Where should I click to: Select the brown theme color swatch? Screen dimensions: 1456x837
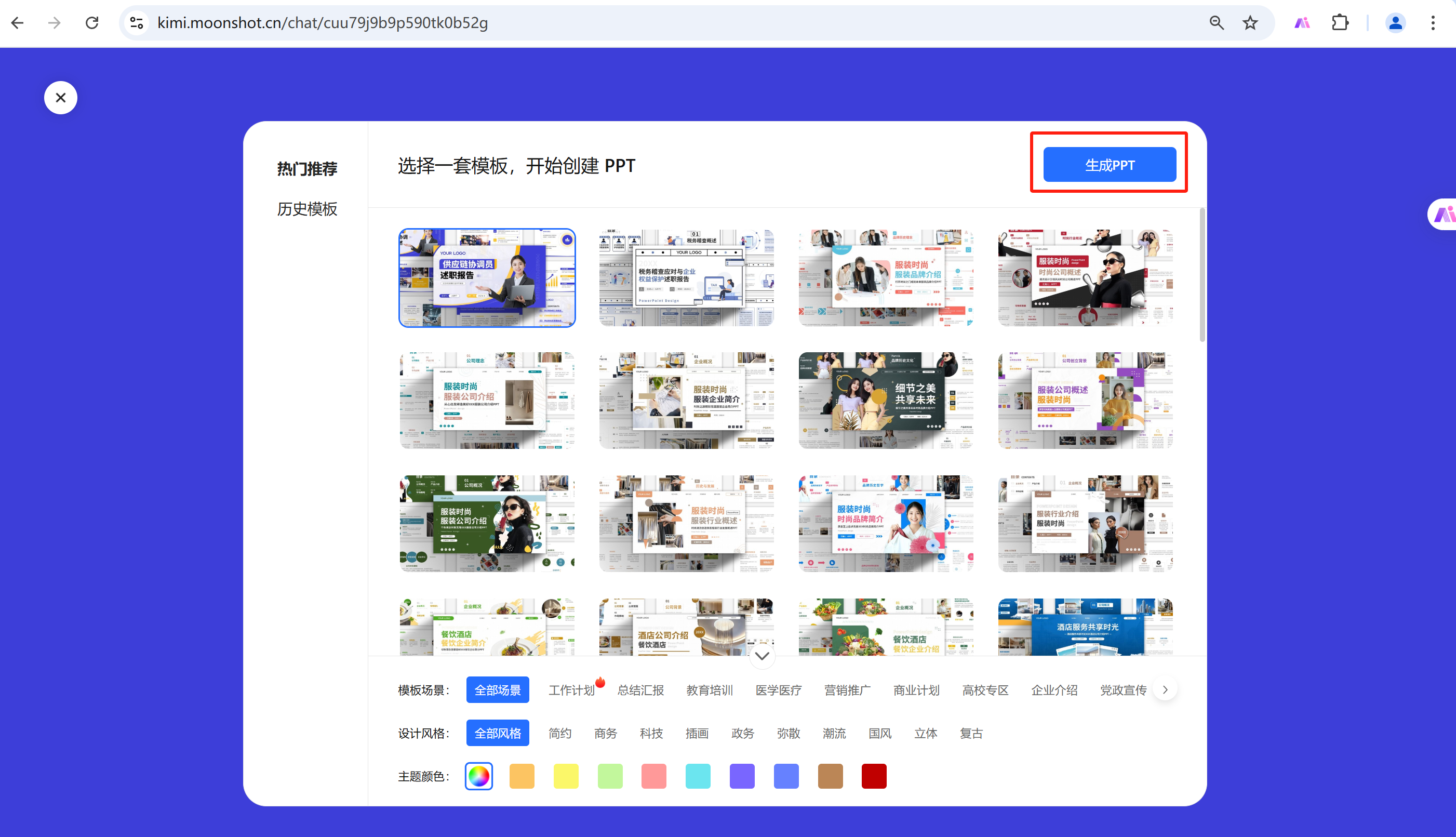click(x=830, y=776)
